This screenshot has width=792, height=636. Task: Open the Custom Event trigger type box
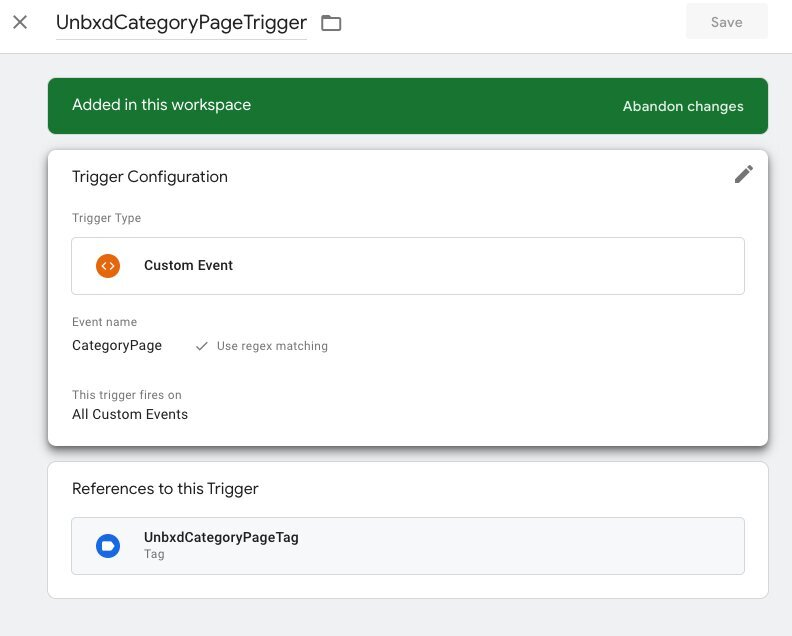(408, 266)
